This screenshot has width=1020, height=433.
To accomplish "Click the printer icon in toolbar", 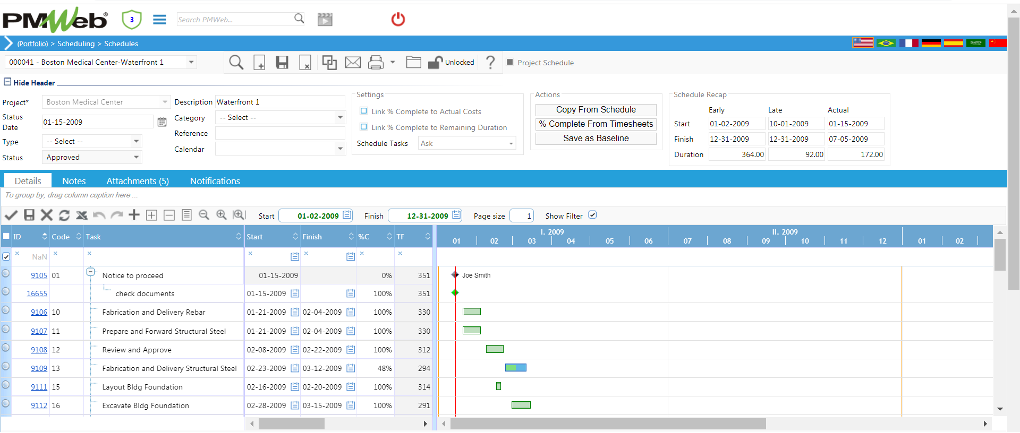I will pyautogui.click(x=375, y=62).
